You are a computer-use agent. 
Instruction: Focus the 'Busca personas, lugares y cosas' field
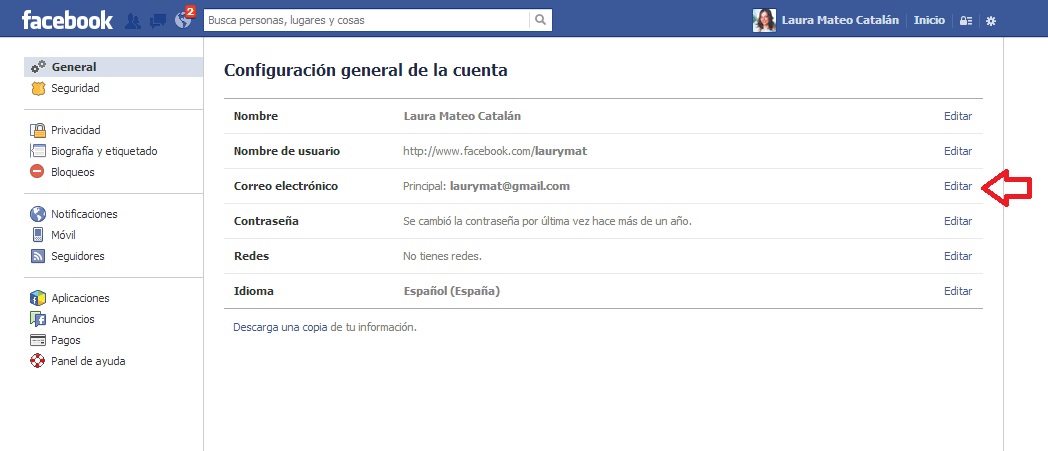click(365, 20)
